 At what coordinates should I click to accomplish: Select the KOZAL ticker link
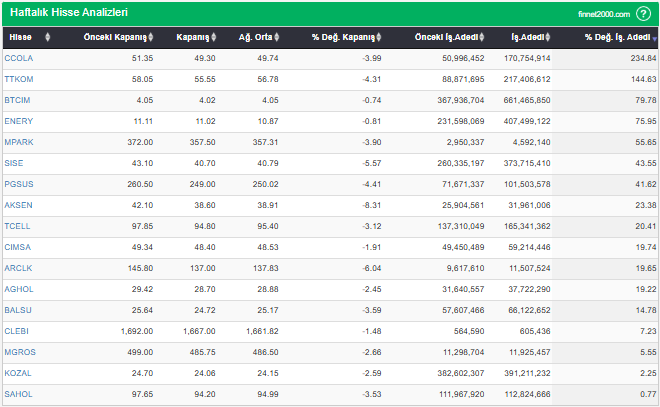click(x=18, y=373)
